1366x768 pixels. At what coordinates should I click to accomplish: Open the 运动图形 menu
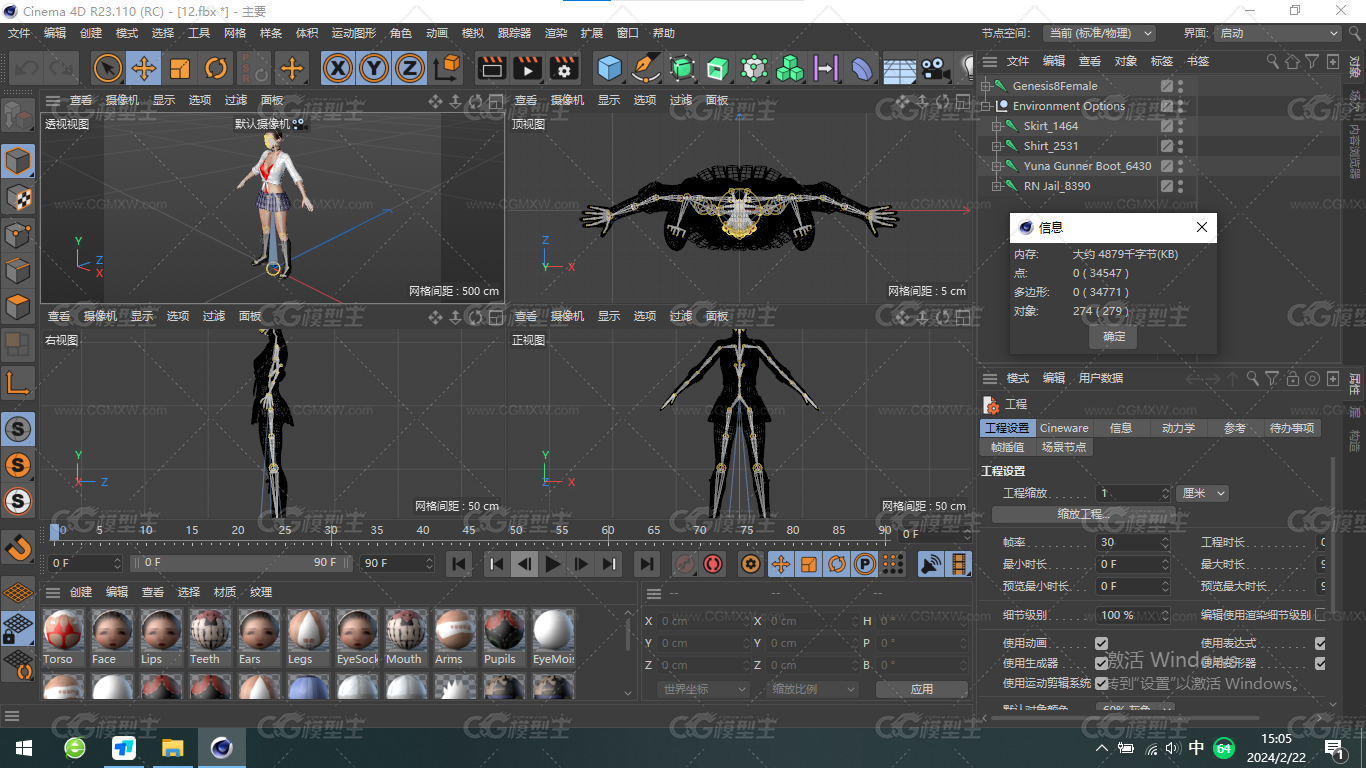pos(354,33)
